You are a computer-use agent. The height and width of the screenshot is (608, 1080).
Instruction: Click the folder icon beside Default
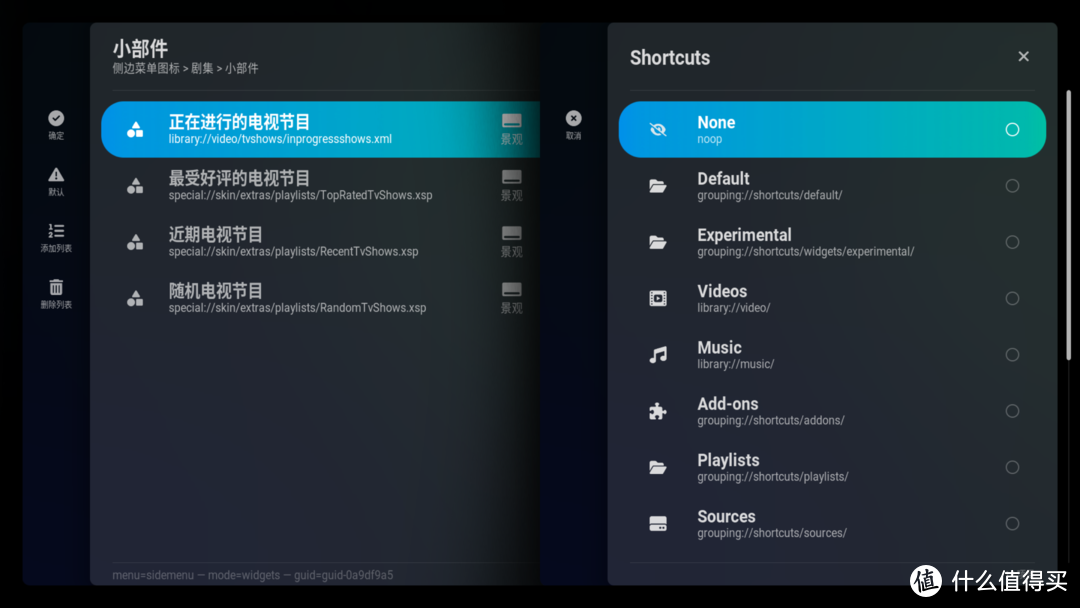pyautogui.click(x=658, y=186)
